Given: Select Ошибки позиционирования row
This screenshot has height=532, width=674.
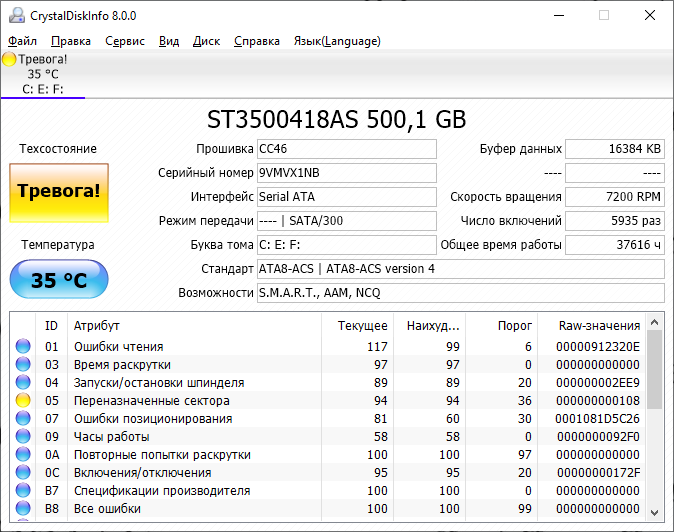Looking at the screenshot, I should click(x=328, y=419).
